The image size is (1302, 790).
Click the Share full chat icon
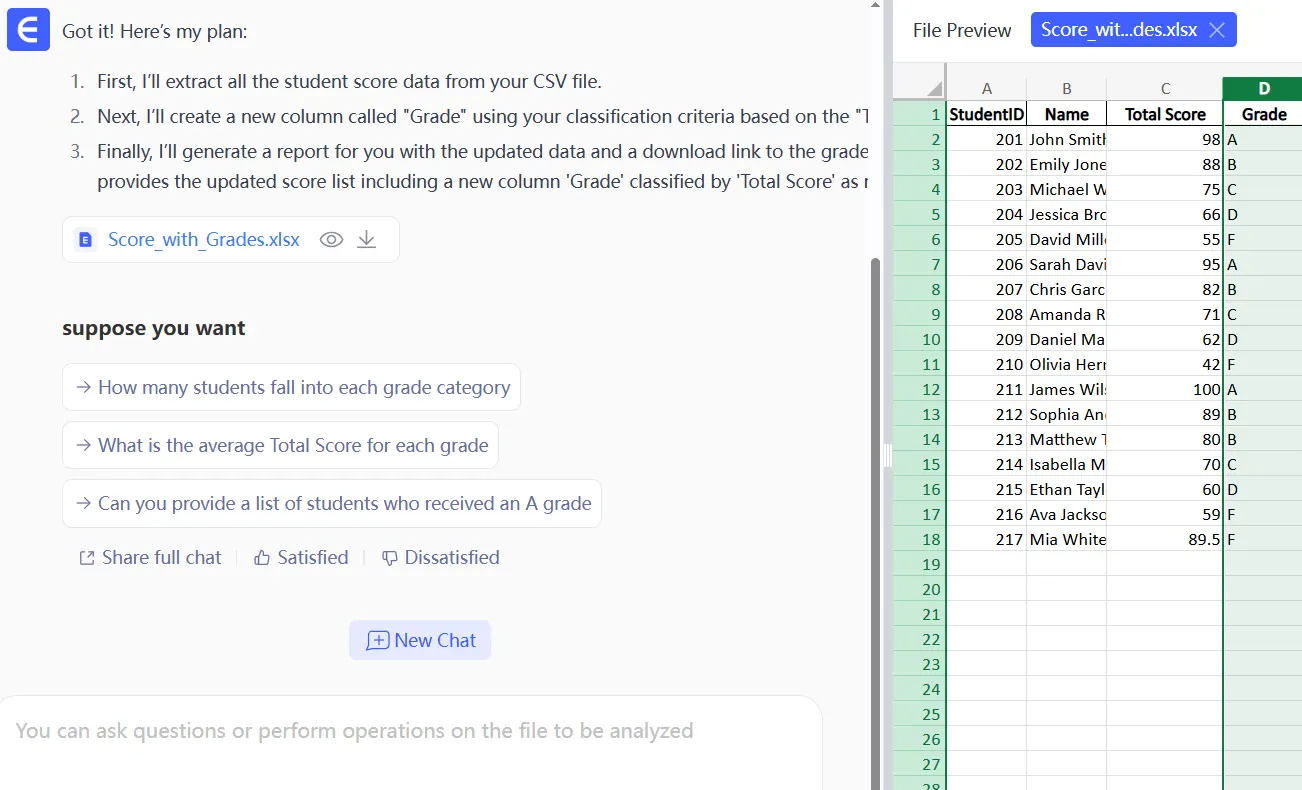tap(87, 558)
